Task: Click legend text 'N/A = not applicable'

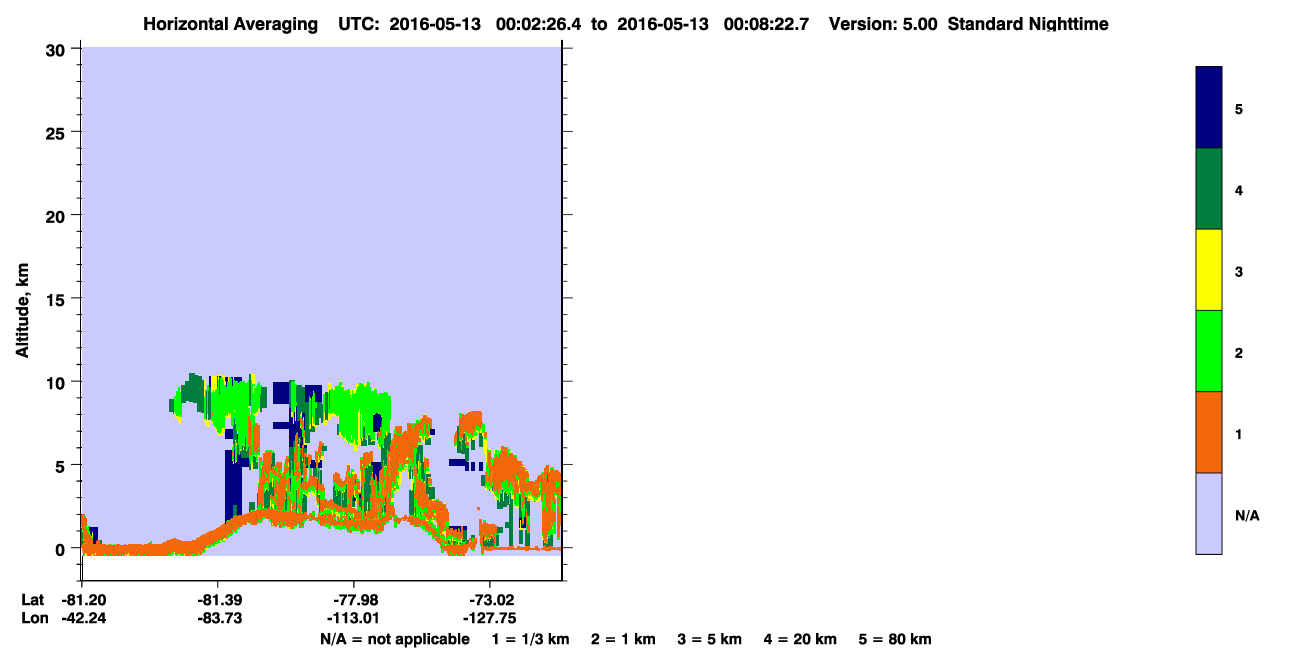Action: tap(395, 639)
